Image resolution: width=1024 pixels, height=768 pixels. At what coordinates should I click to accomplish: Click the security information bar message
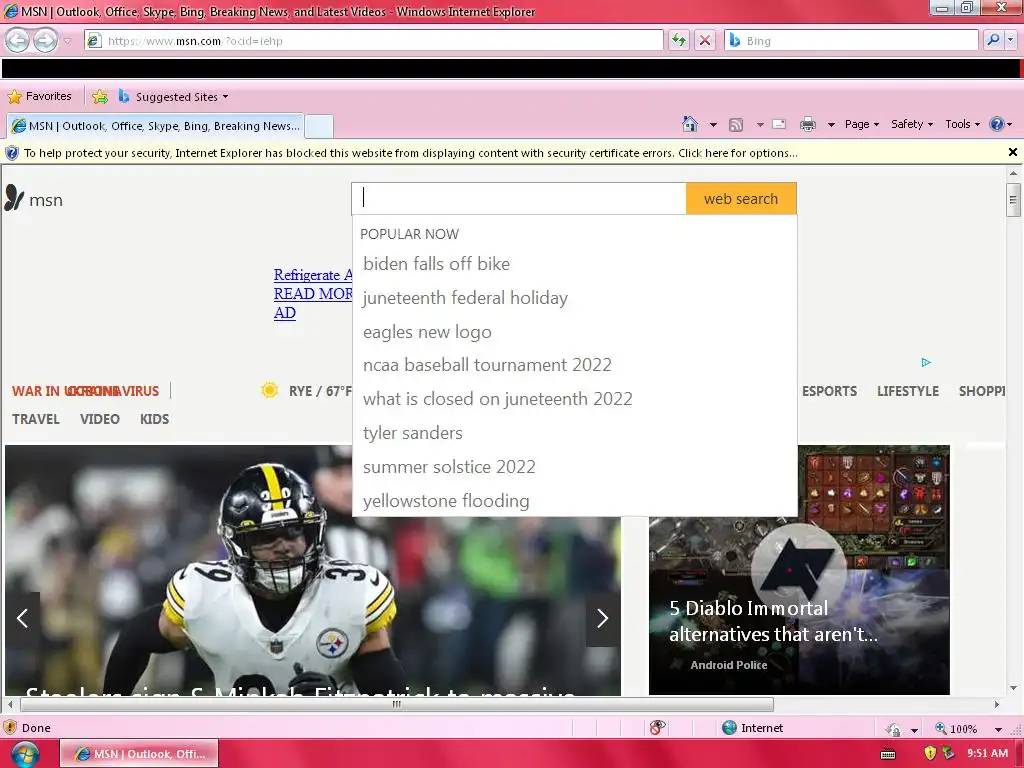click(410, 153)
